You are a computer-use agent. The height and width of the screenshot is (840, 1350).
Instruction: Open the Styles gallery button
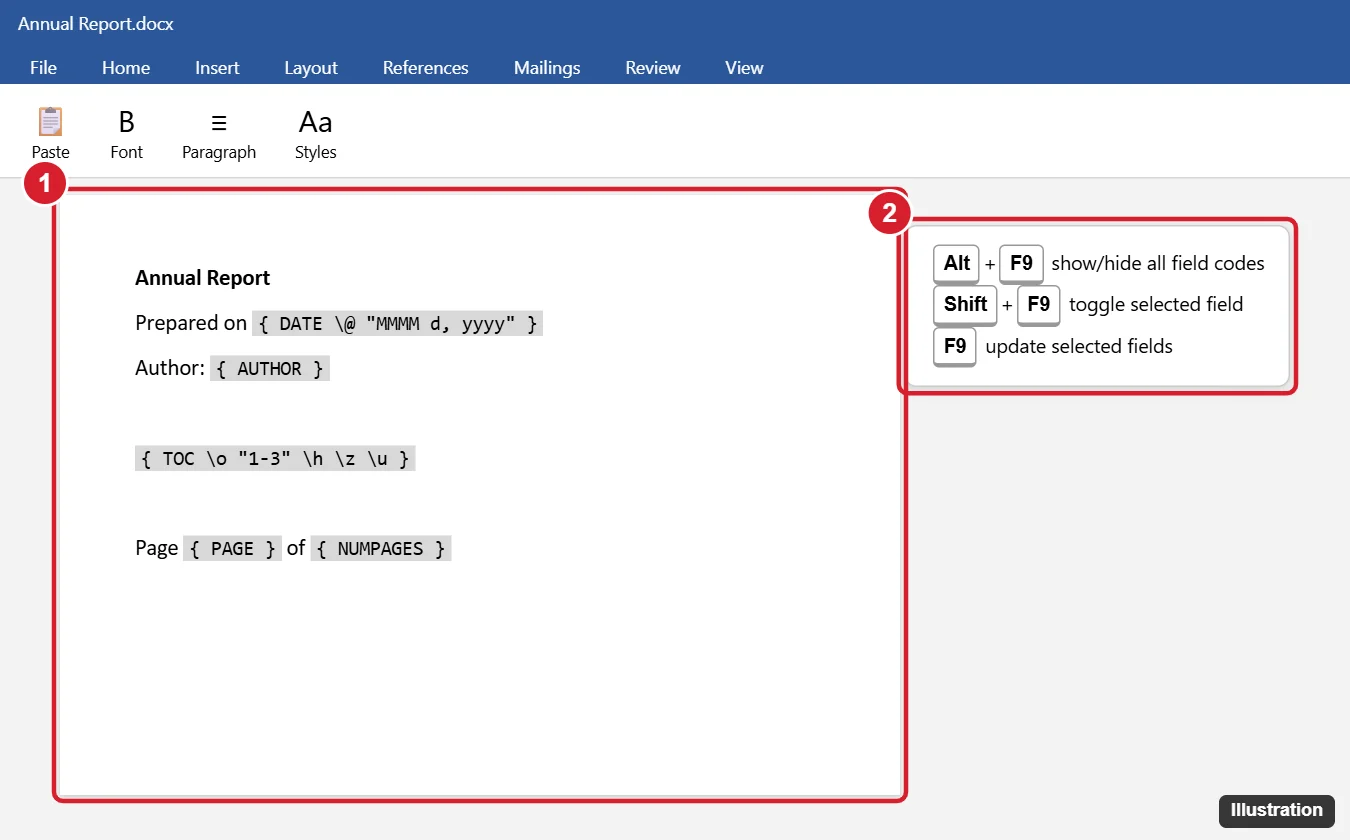[316, 134]
